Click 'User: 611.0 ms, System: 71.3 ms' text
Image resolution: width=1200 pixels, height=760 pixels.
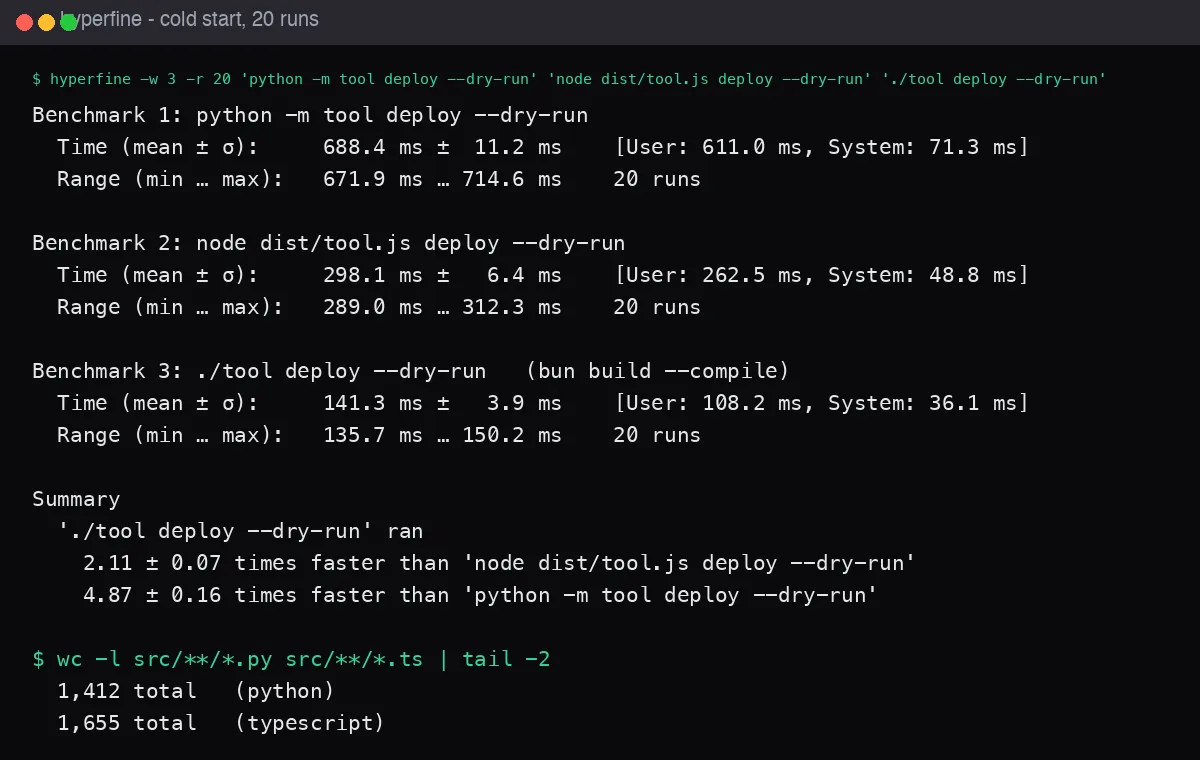(x=822, y=147)
